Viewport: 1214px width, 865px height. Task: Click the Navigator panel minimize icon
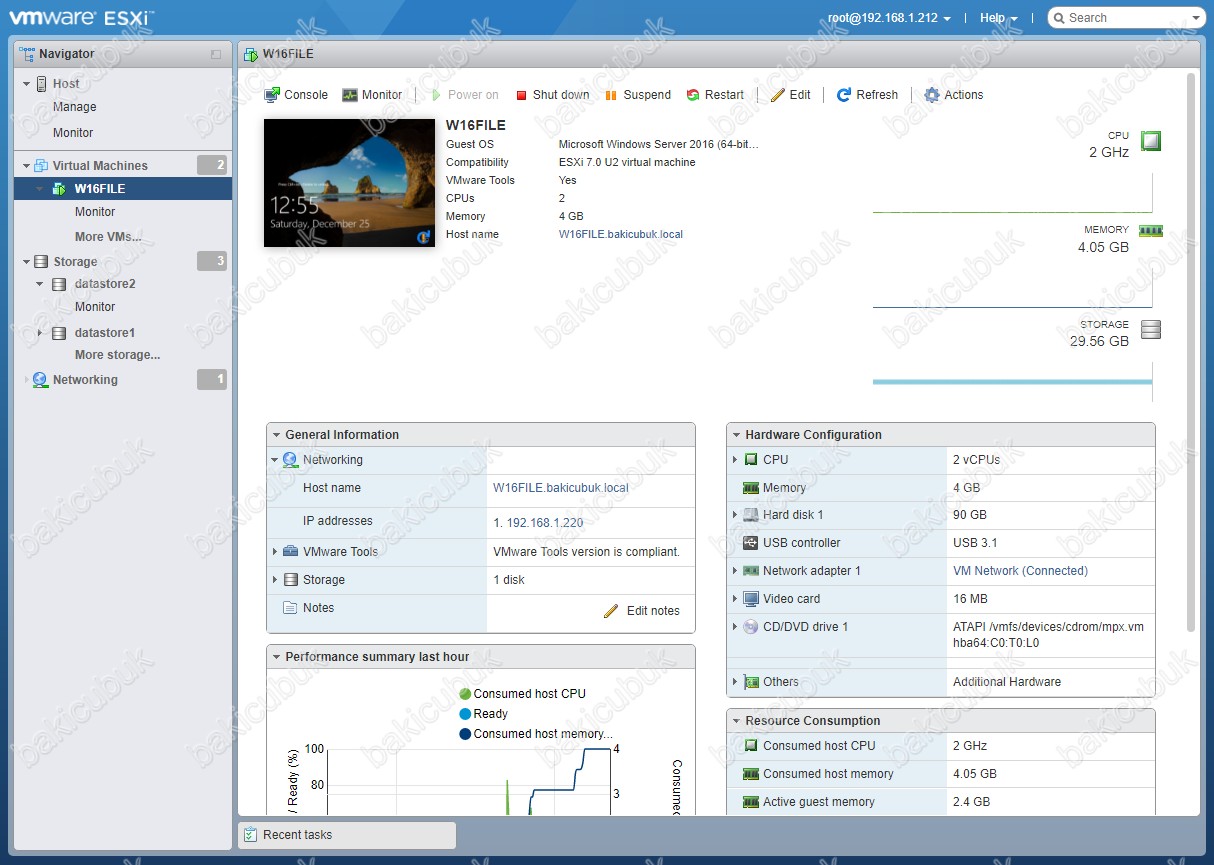click(216, 54)
